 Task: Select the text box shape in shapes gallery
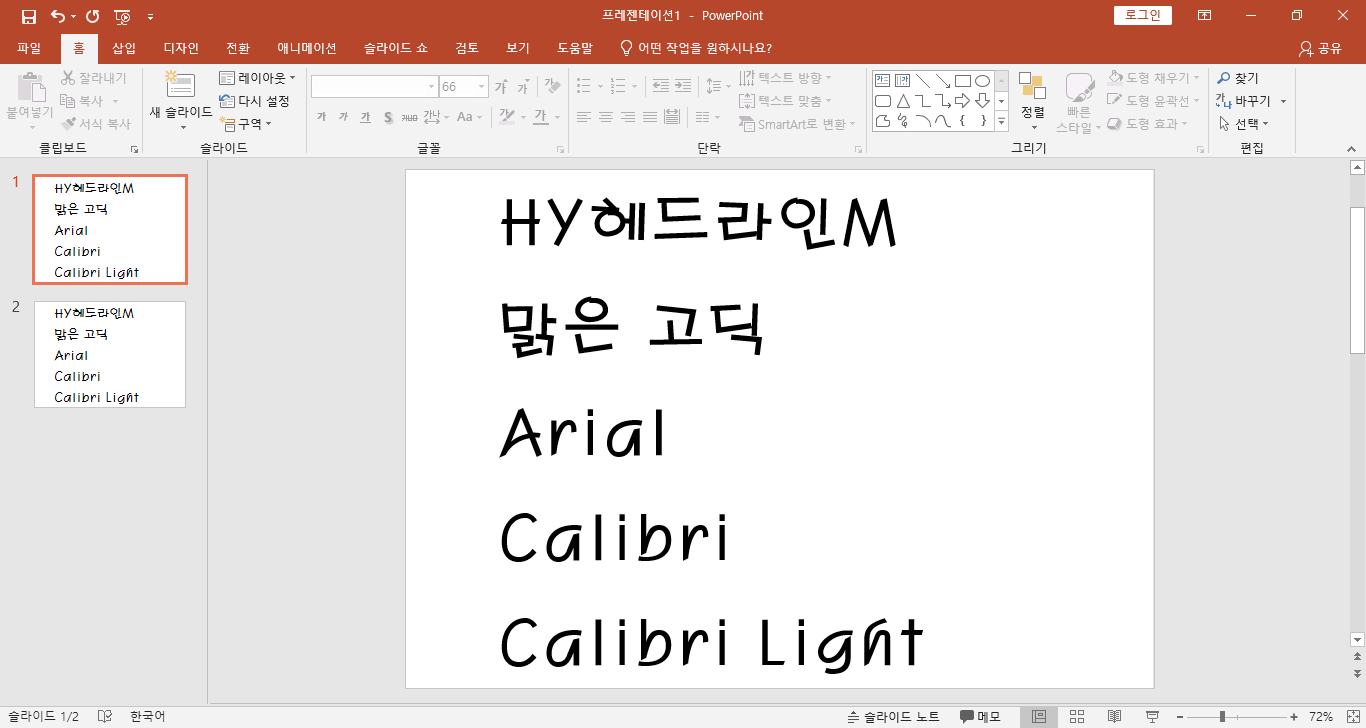pyautogui.click(x=882, y=81)
